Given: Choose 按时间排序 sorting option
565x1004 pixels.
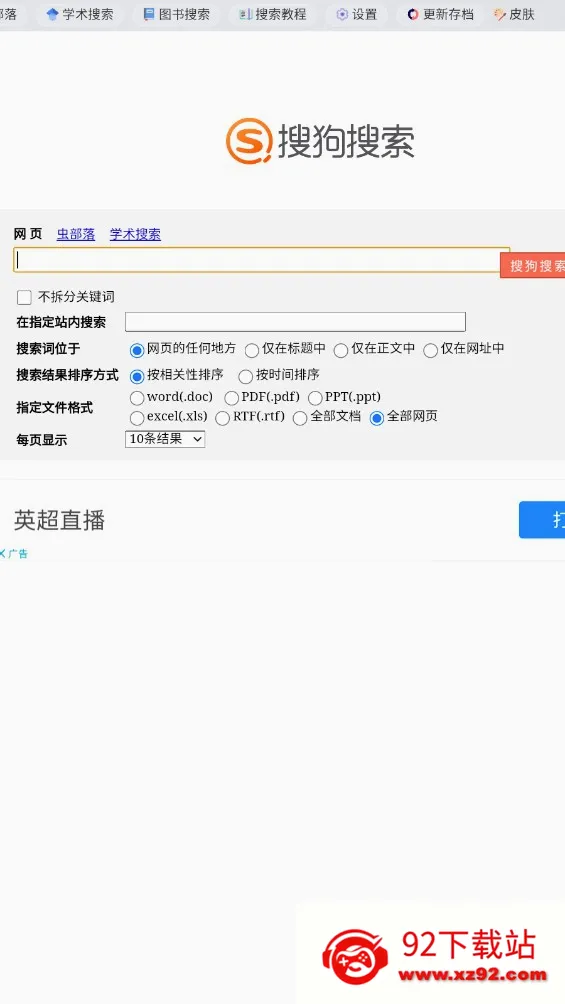Looking at the screenshot, I should coord(245,376).
